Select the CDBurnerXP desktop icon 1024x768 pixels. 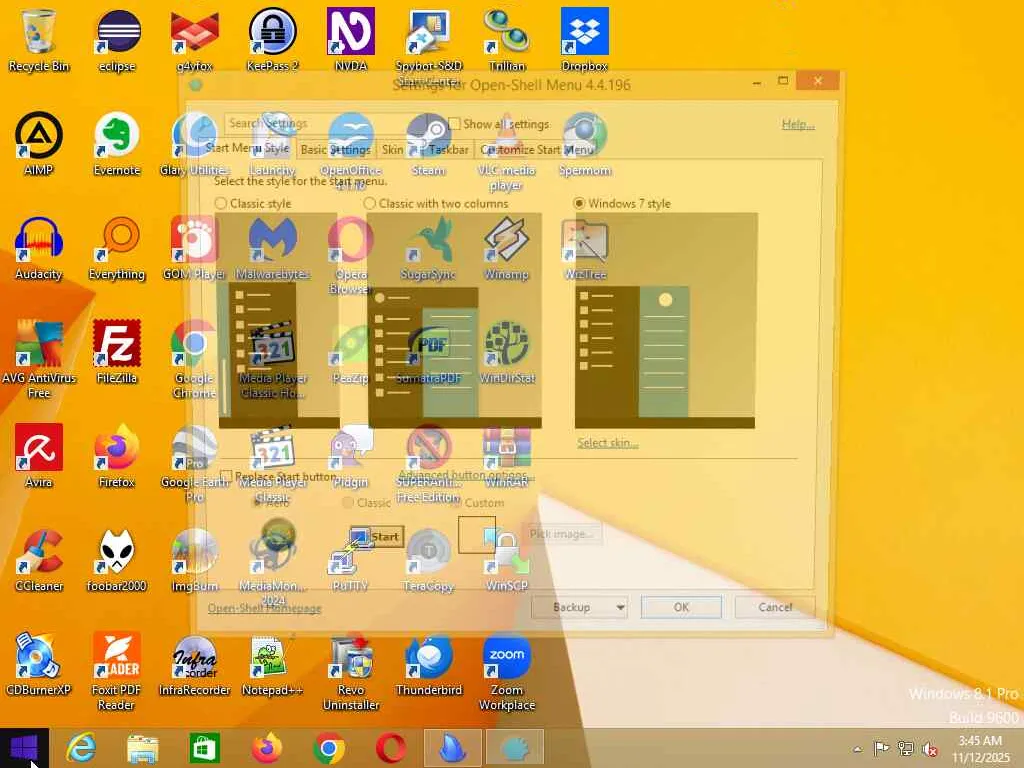[39, 665]
